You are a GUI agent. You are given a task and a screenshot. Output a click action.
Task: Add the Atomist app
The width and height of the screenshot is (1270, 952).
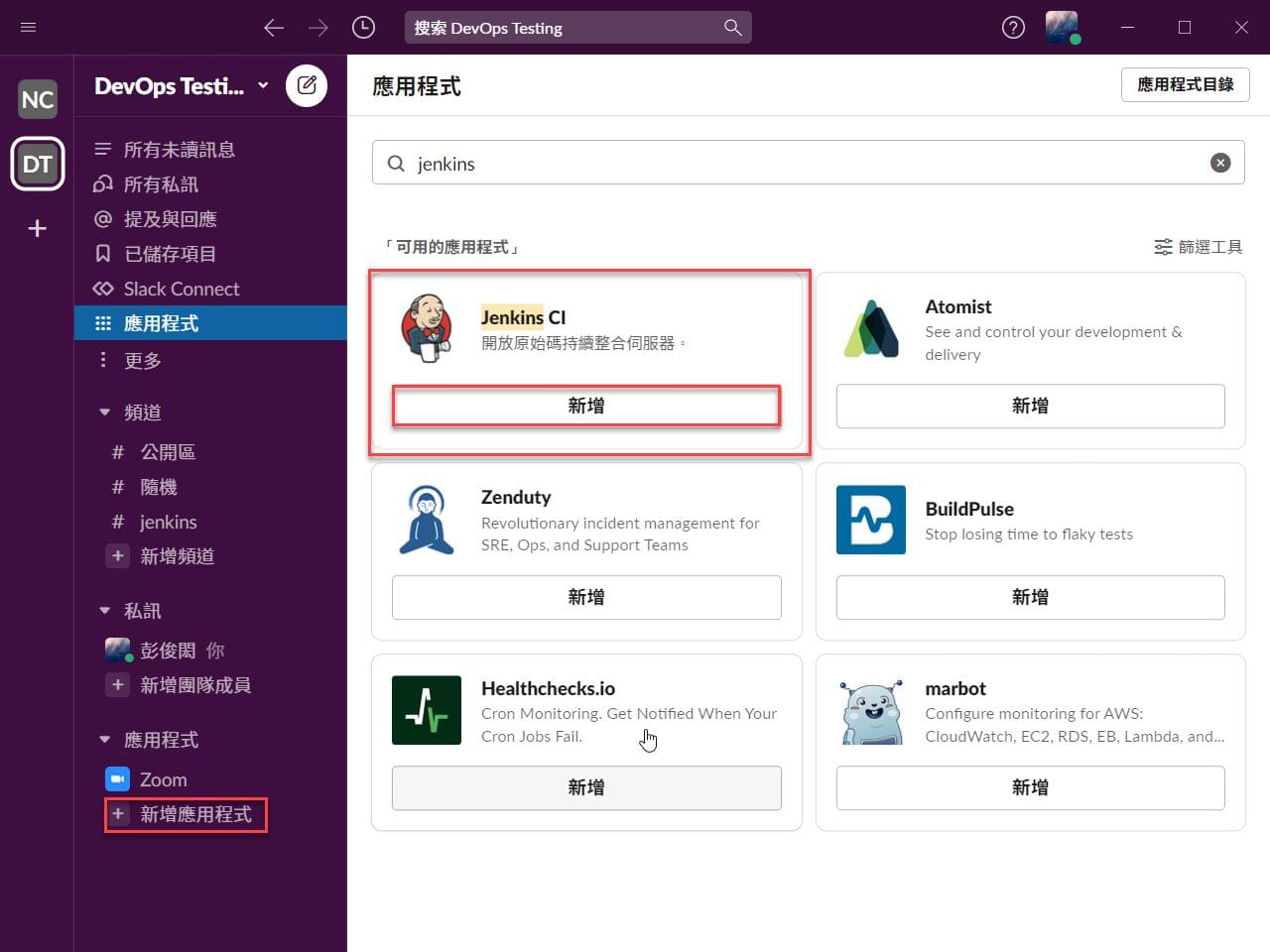click(1030, 406)
